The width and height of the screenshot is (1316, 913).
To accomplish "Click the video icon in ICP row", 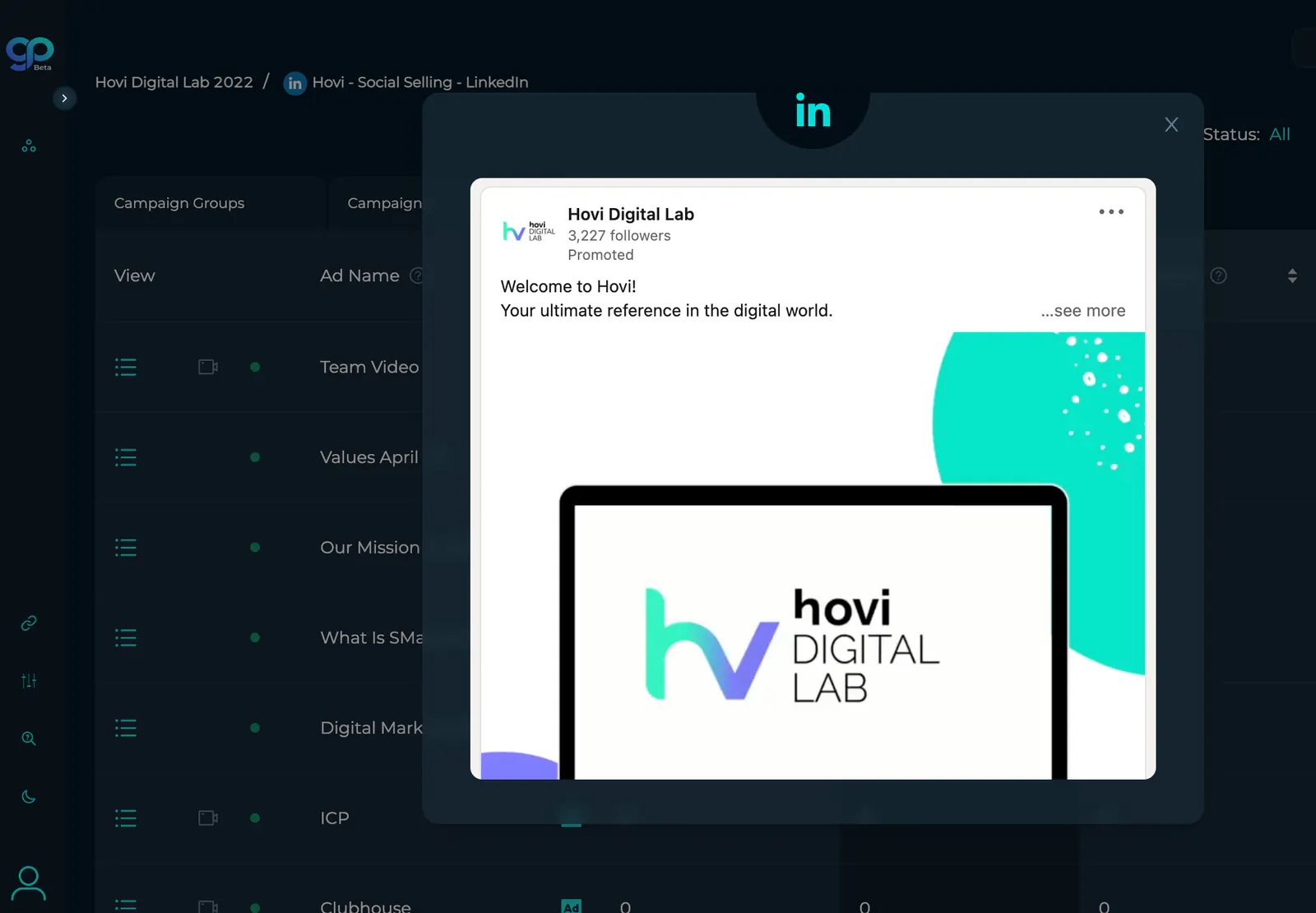I will coord(208,818).
